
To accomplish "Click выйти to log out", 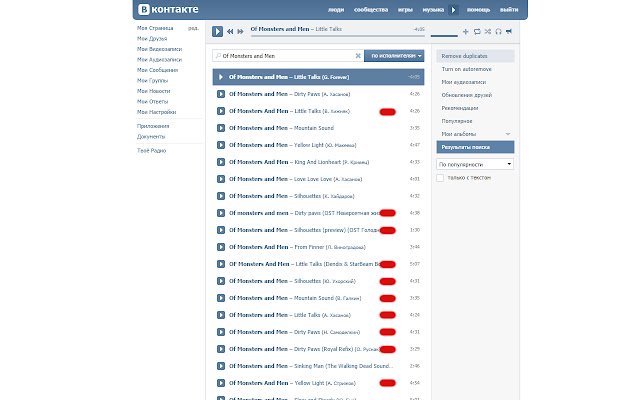I will [509, 10].
